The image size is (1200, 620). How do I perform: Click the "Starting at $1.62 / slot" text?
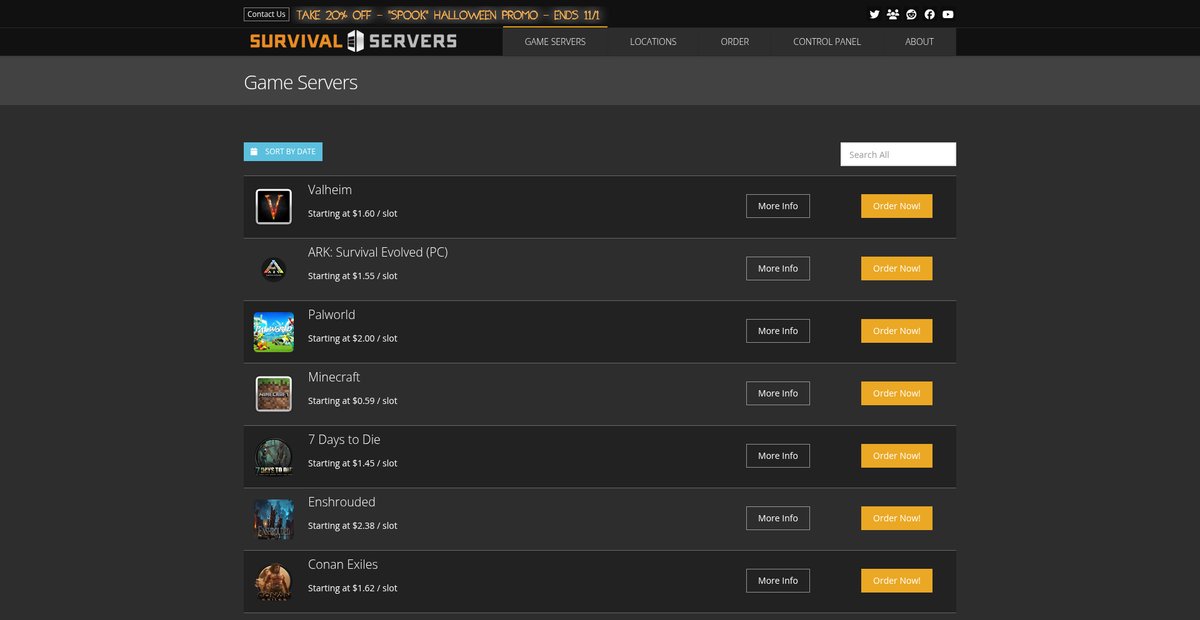(x=353, y=588)
